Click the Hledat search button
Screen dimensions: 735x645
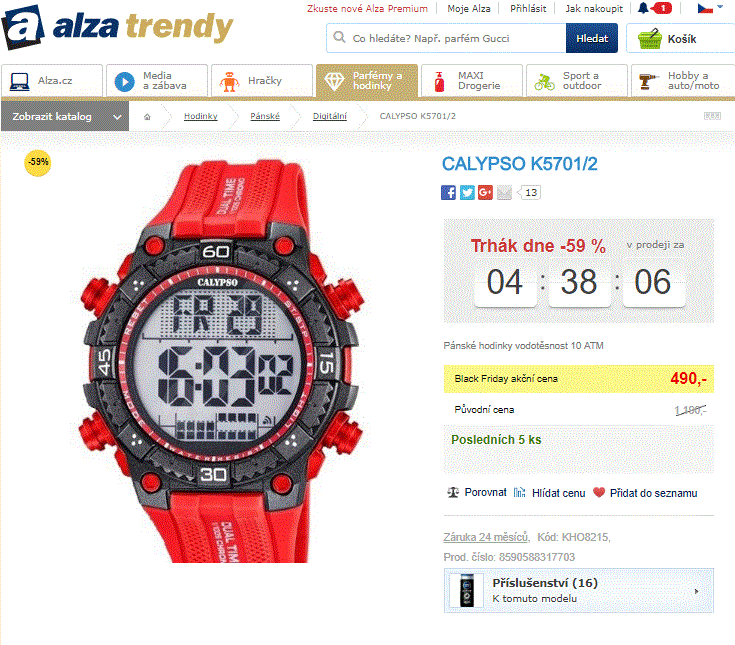coord(592,38)
